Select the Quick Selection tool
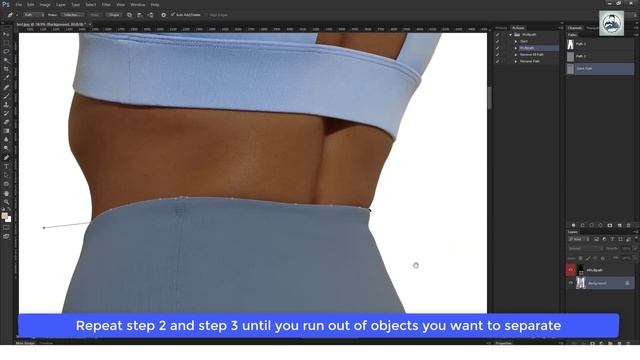This screenshot has width=640, height=360. tap(6, 60)
